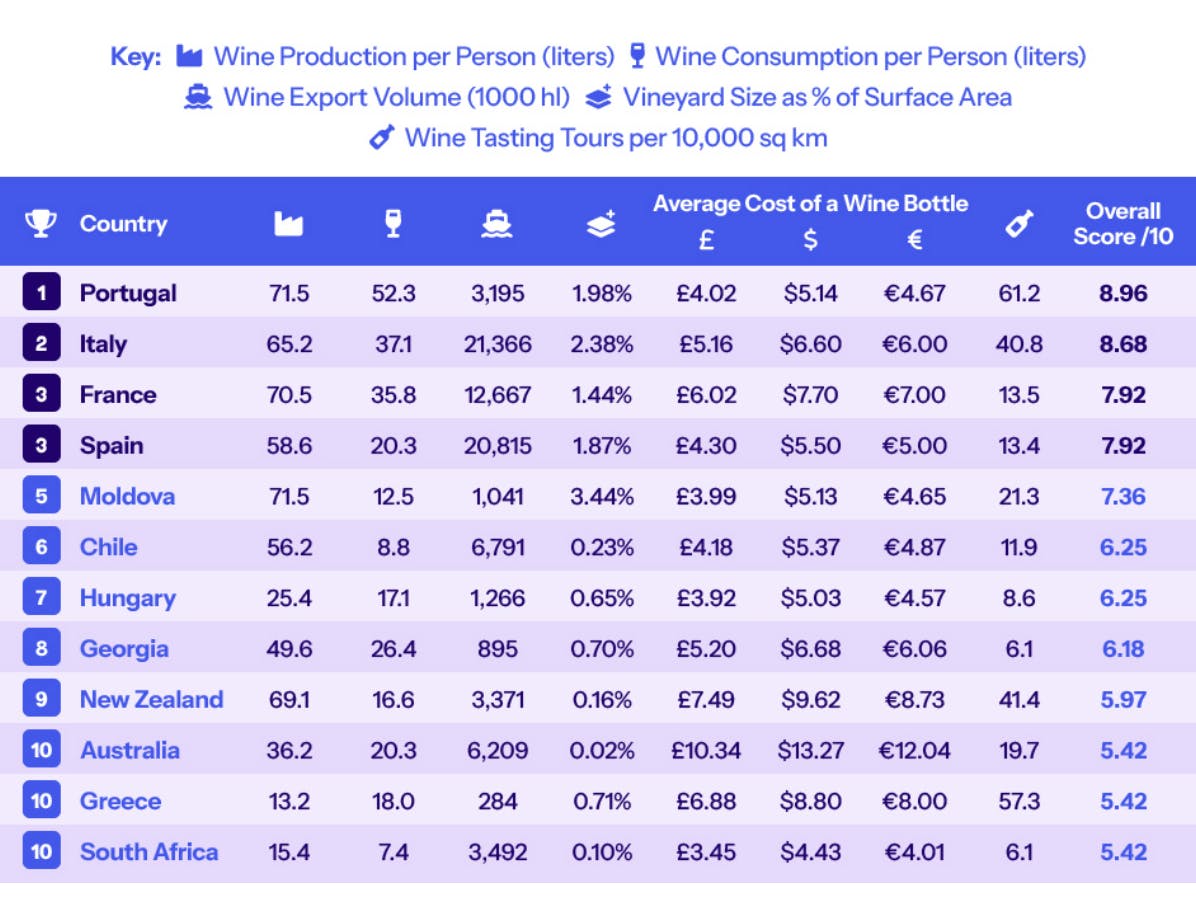Click the factory icon in the key legend
The image size is (1196, 905).
189,56
